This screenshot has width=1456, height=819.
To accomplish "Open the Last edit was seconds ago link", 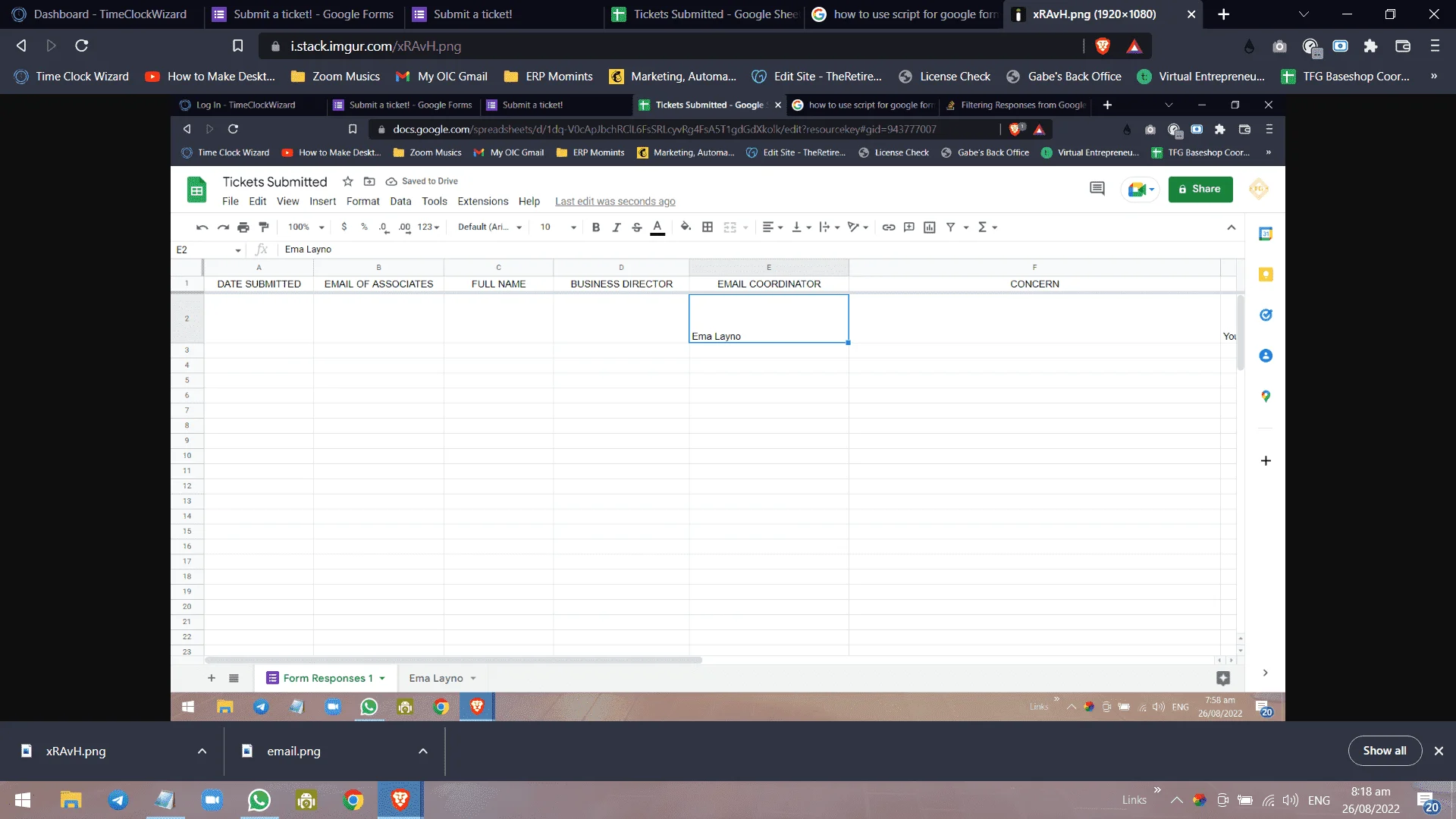I will 615,202.
